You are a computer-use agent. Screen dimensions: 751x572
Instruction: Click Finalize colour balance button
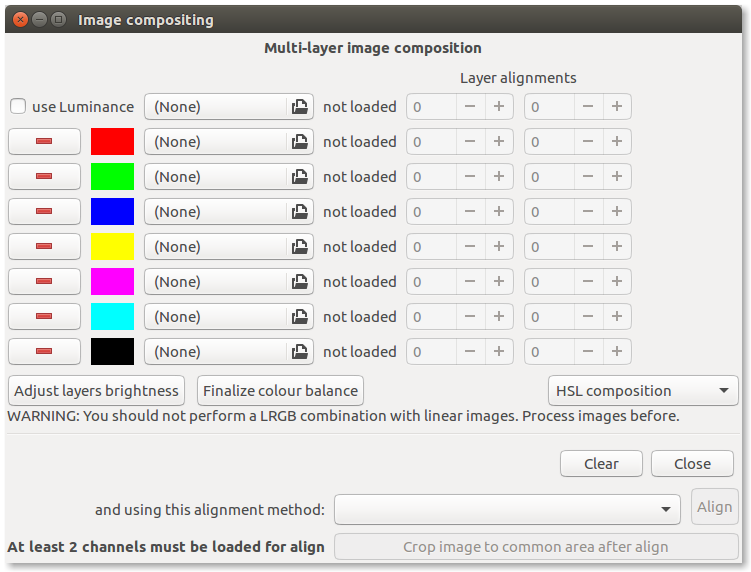tap(279, 391)
